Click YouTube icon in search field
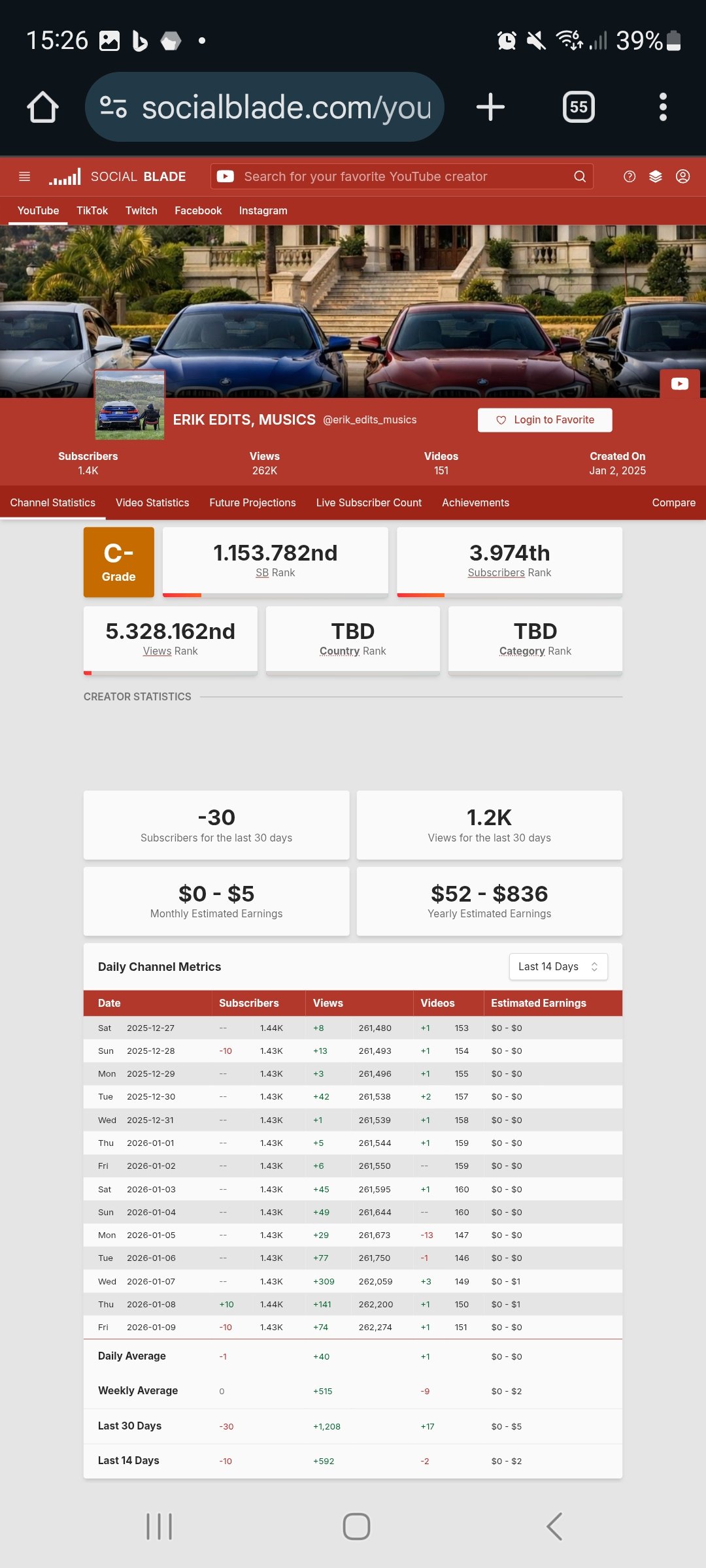Image resolution: width=706 pixels, height=1568 pixels. coord(226,176)
